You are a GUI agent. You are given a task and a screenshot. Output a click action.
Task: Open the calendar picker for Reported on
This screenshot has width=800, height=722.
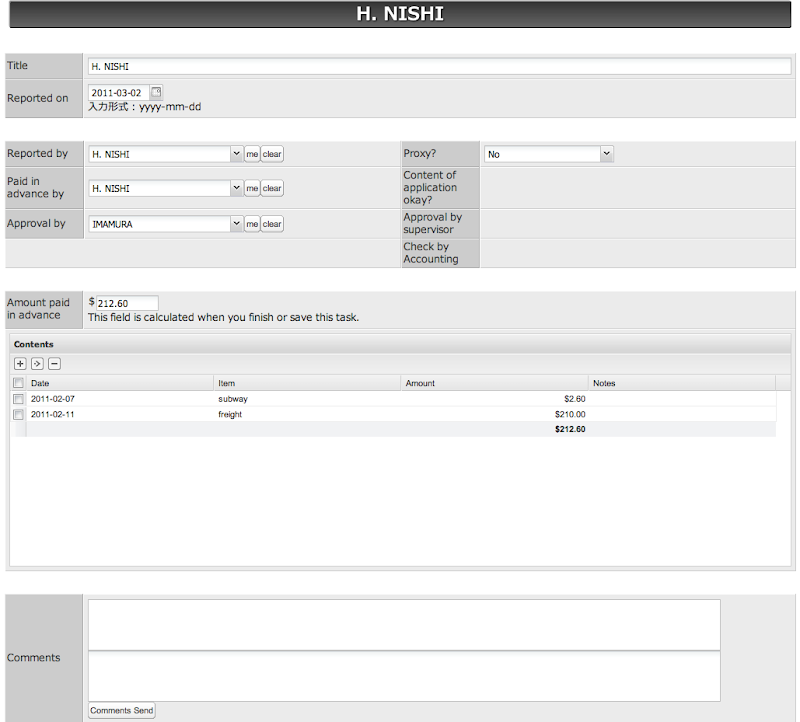pyautogui.click(x=156, y=92)
